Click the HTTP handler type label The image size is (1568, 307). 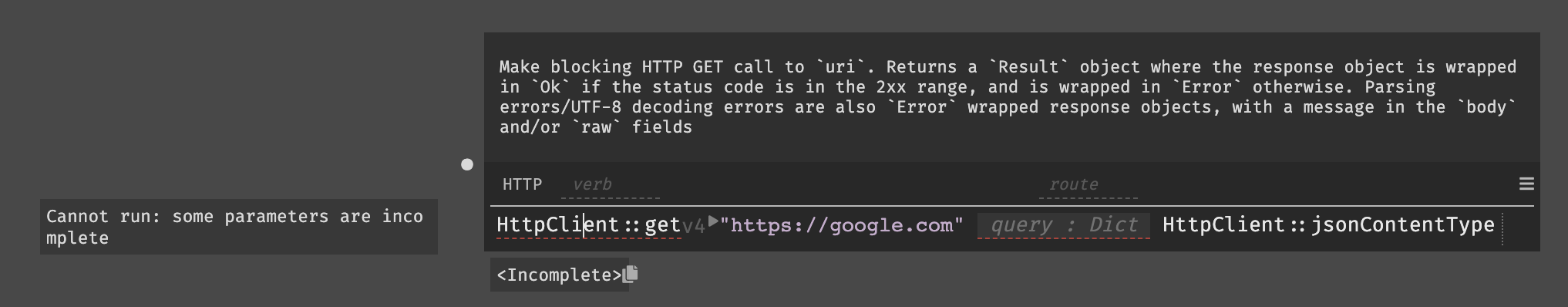click(522, 184)
